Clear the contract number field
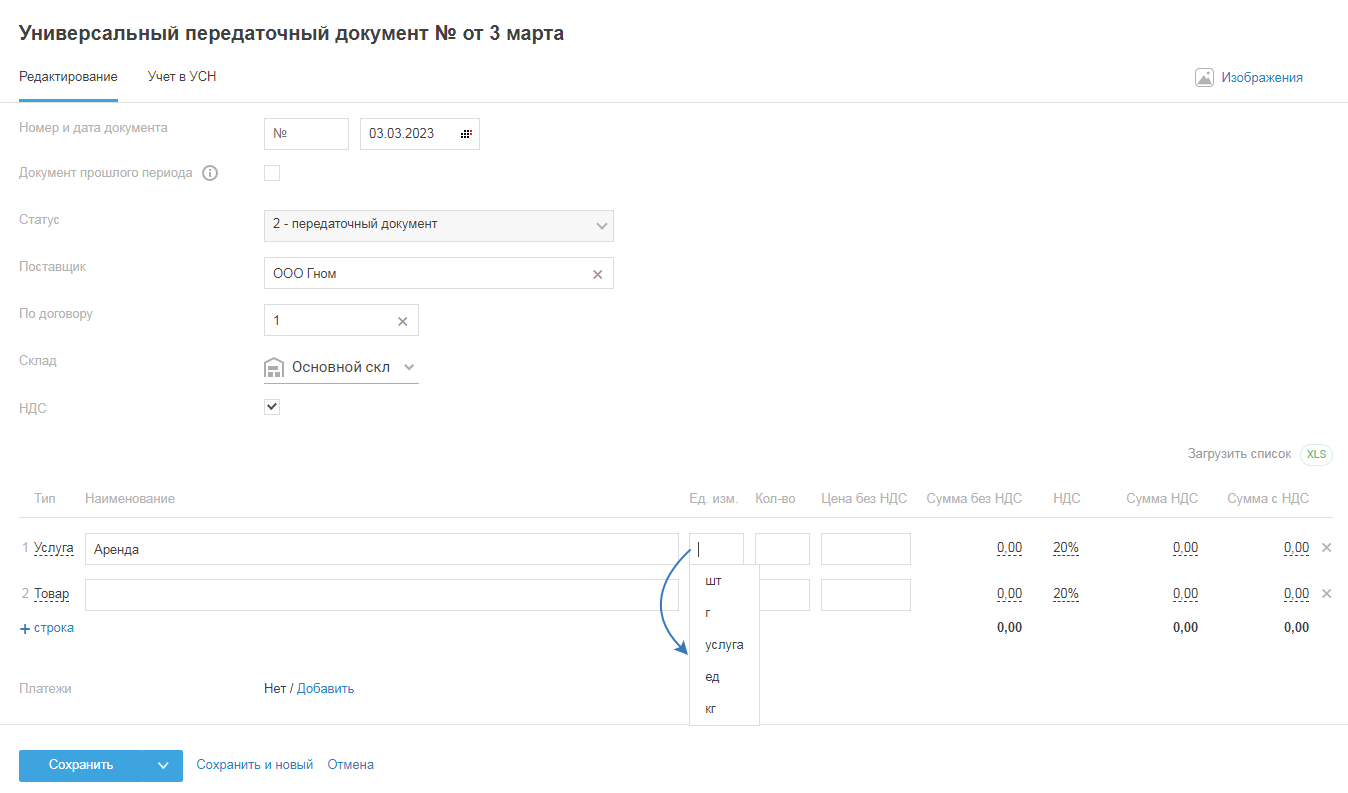 click(x=403, y=321)
